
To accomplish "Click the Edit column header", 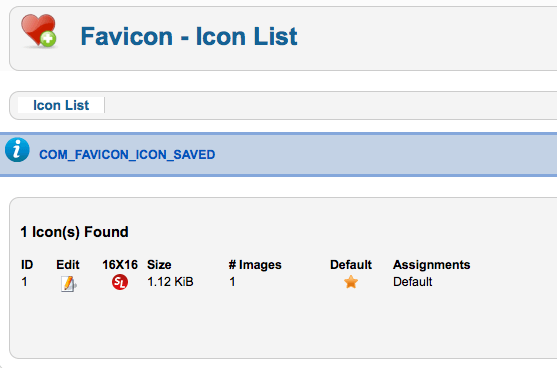I will pos(68,265).
